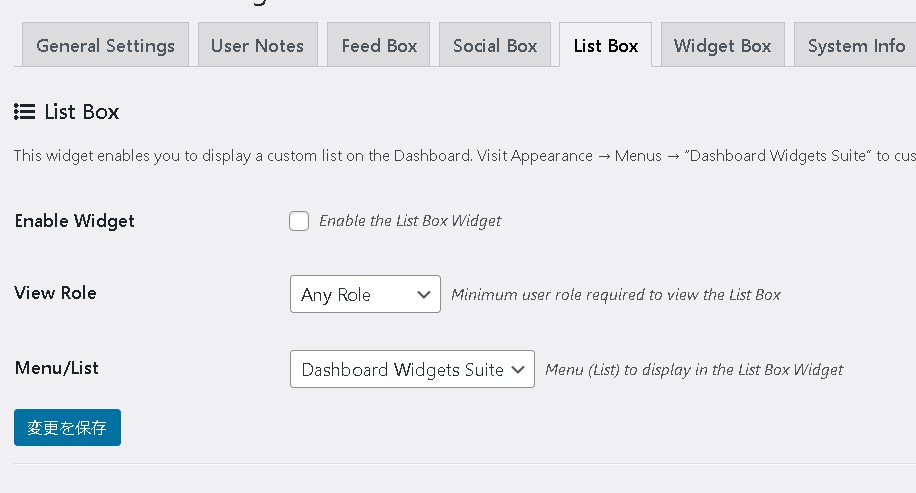Viewport: 916px width, 493px height.
Task: Click the list icon beside List Box heading
Action: click(x=25, y=112)
